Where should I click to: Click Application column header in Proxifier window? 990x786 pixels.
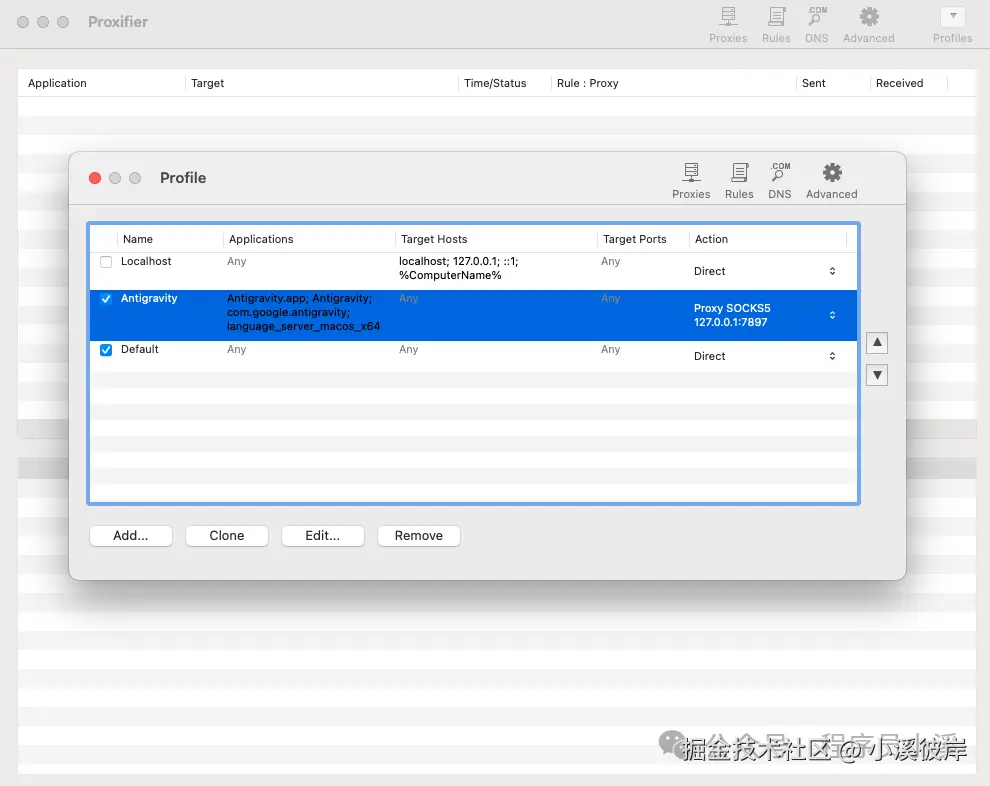click(57, 83)
